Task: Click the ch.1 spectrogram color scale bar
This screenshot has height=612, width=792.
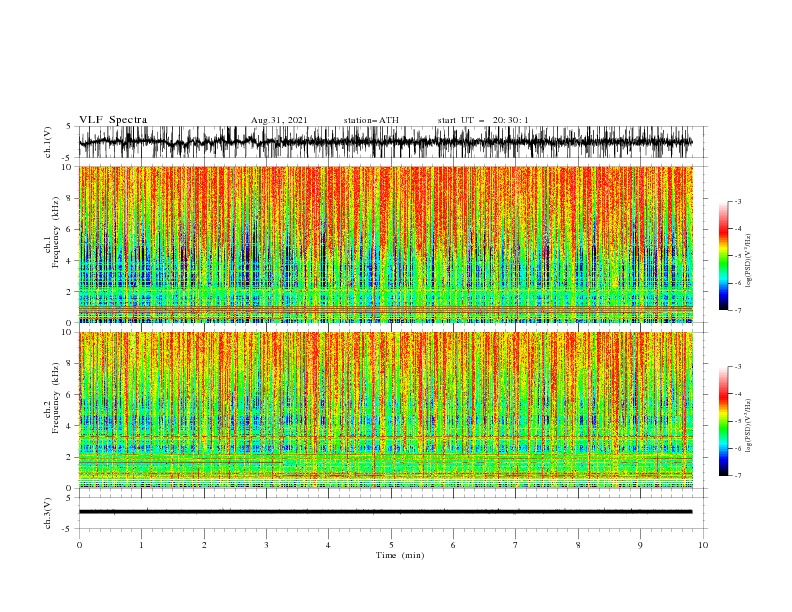Action: pyautogui.click(x=723, y=255)
